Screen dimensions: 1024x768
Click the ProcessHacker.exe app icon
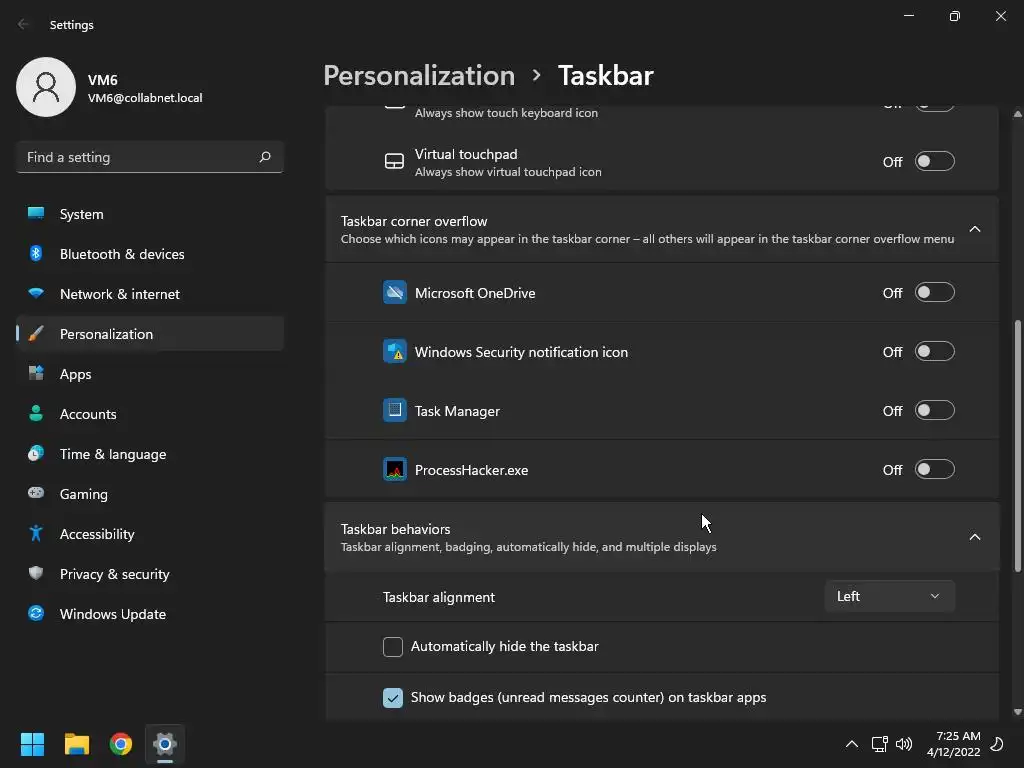point(395,470)
